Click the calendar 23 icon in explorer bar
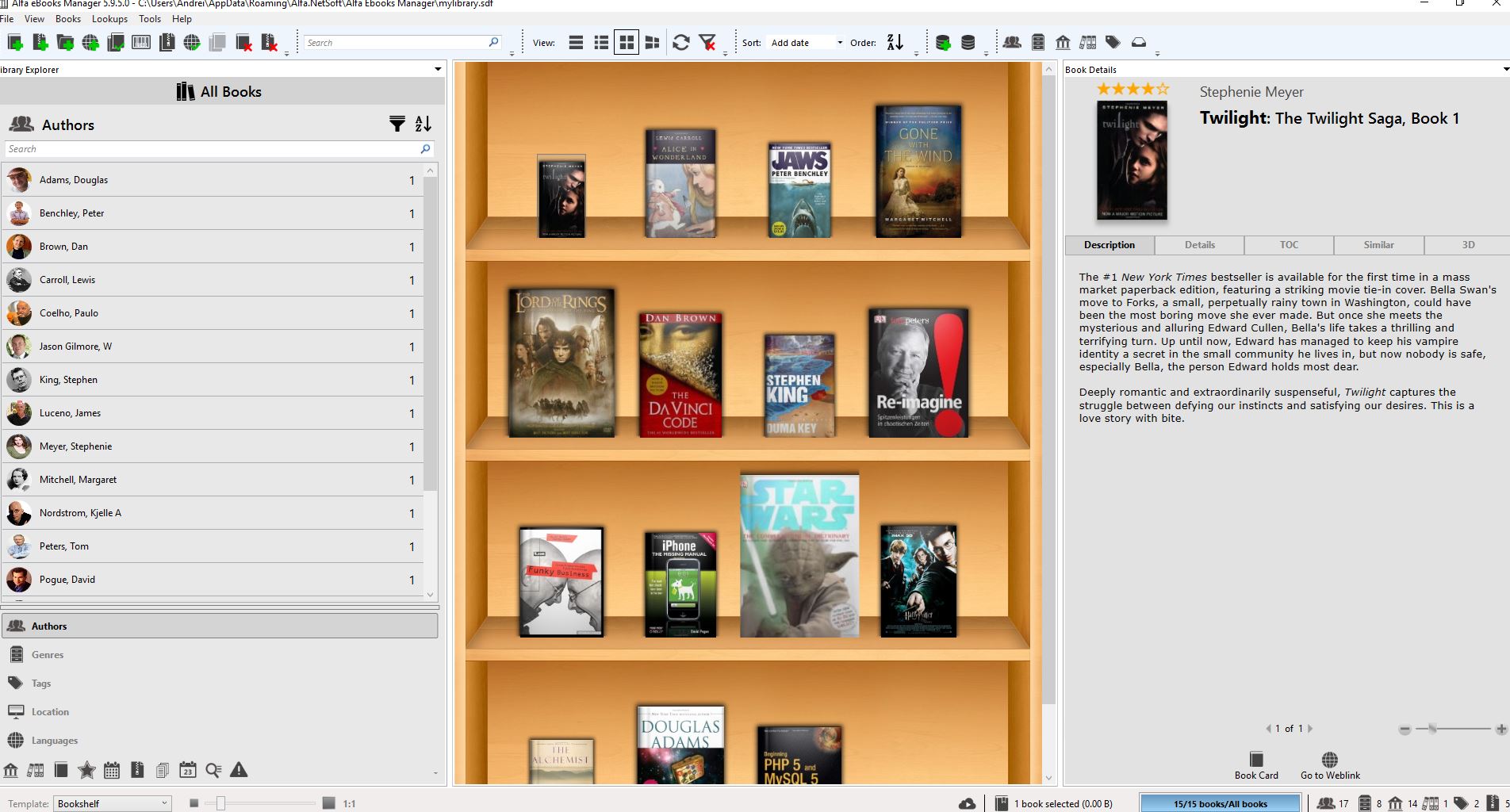Viewport: 1510px width, 812px height. click(188, 769)
